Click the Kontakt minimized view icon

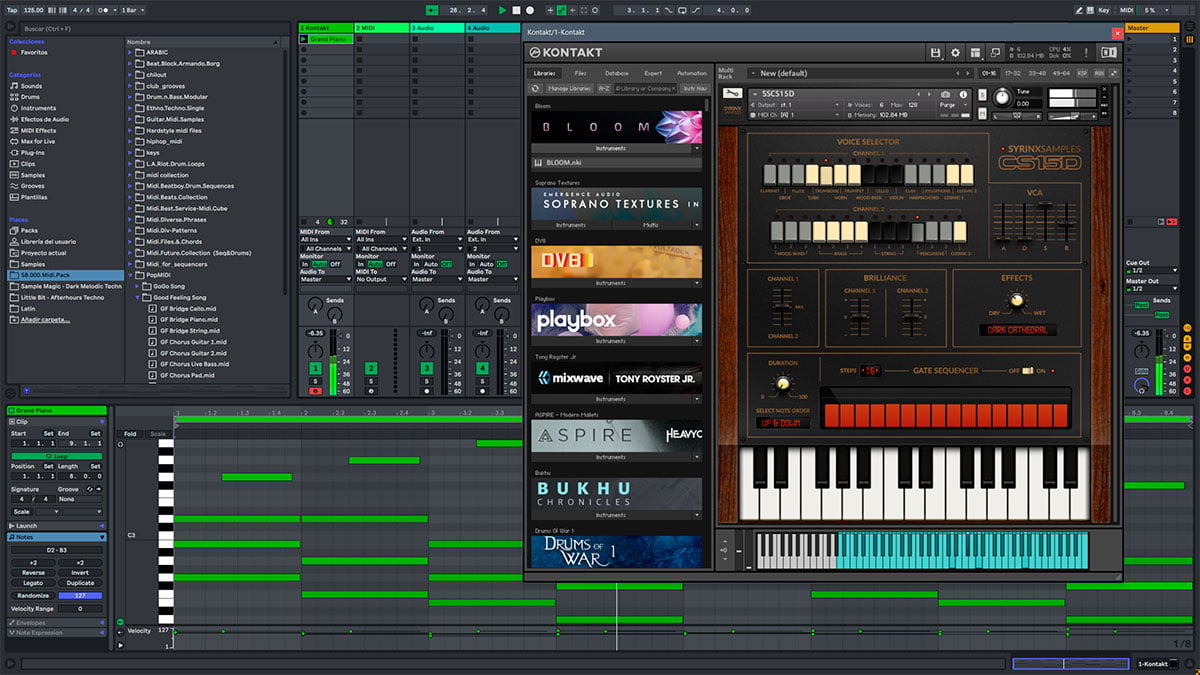(995, 52)
